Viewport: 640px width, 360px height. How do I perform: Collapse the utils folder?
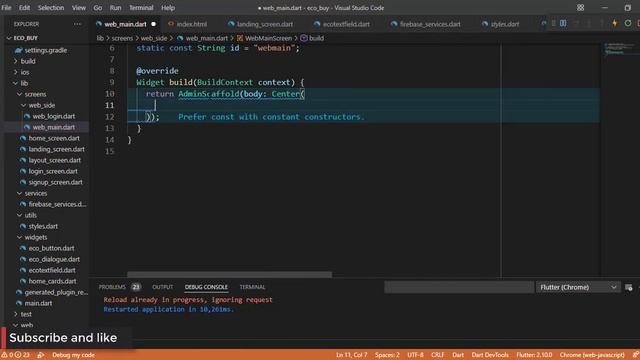(x=30, y=216)
